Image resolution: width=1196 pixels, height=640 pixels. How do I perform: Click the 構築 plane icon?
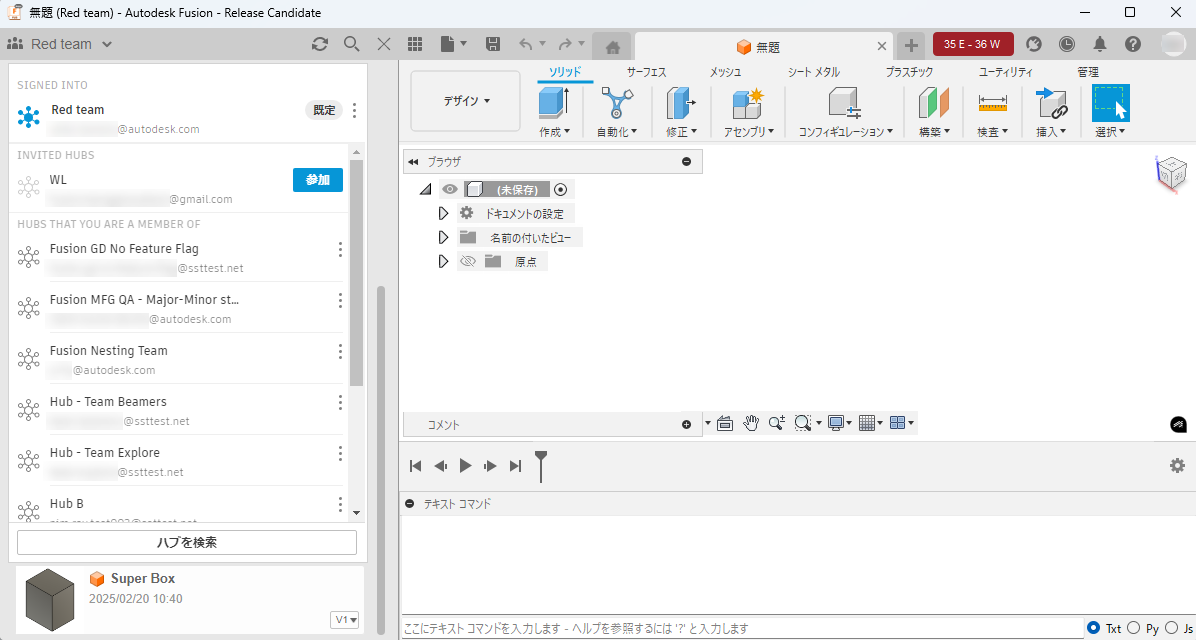tap(934, 102)
